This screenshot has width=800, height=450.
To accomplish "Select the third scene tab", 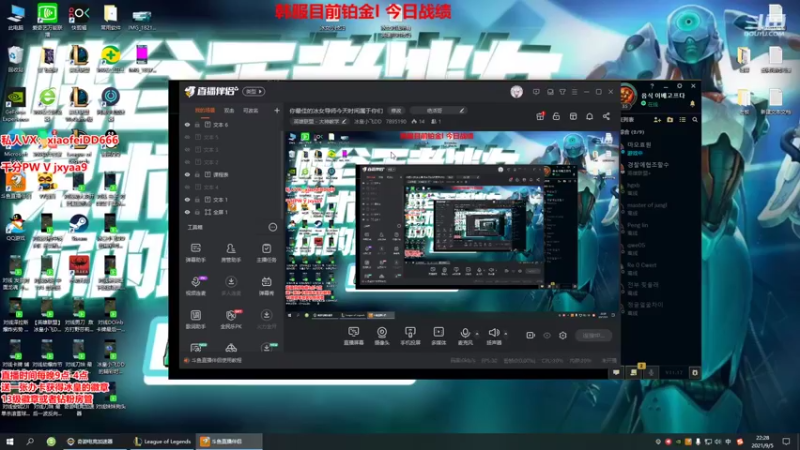I will (x=251, y=110).
